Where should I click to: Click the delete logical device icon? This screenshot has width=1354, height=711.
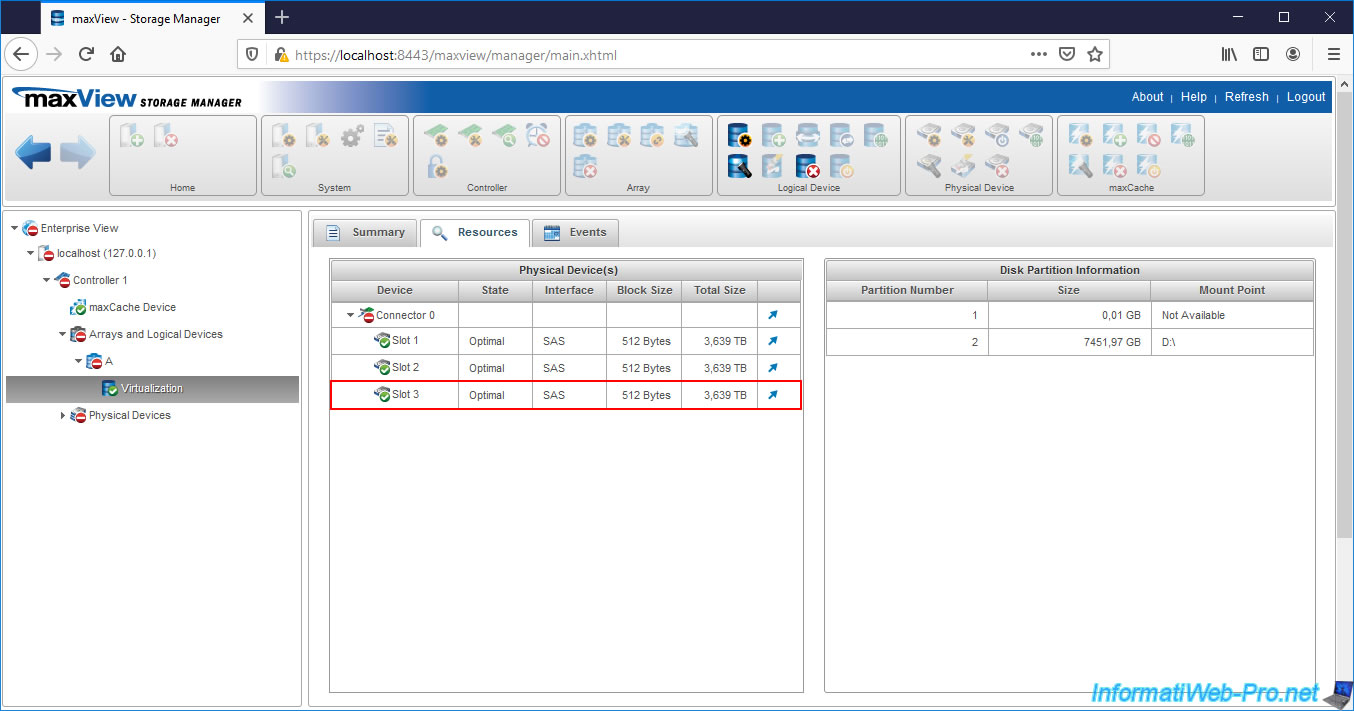[807, 167]
